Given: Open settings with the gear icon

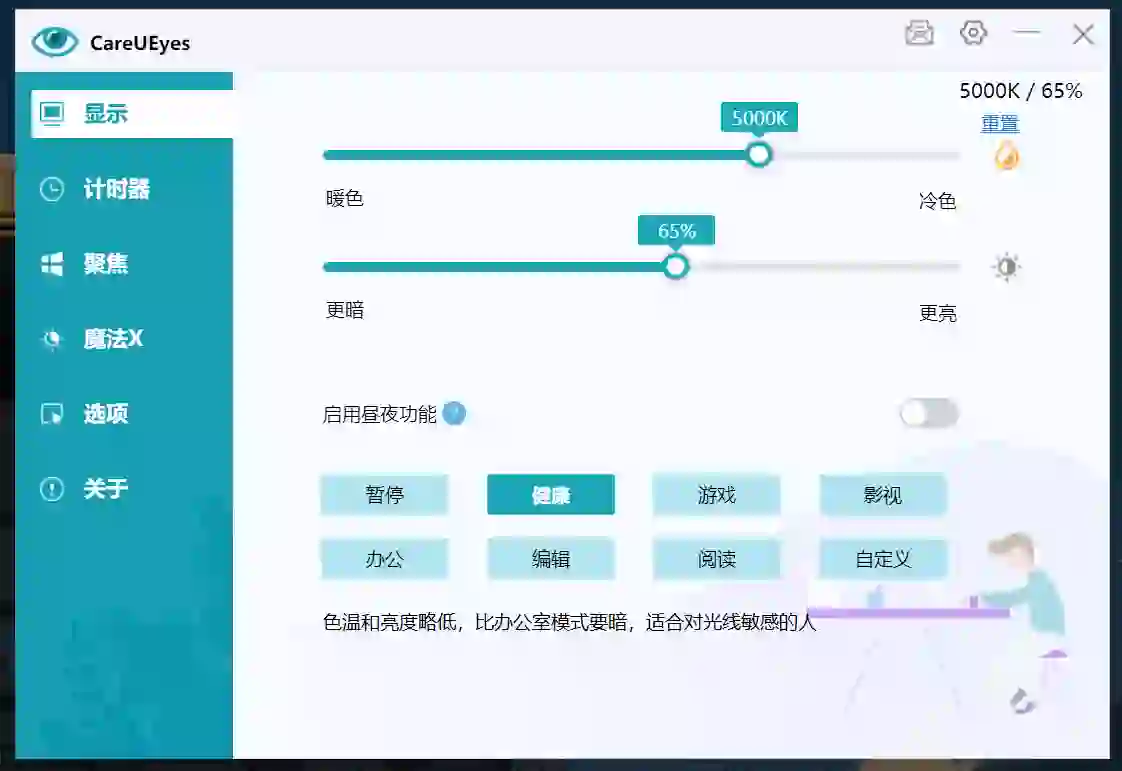Looking at the screenshot, I should [x=972, y=33].
